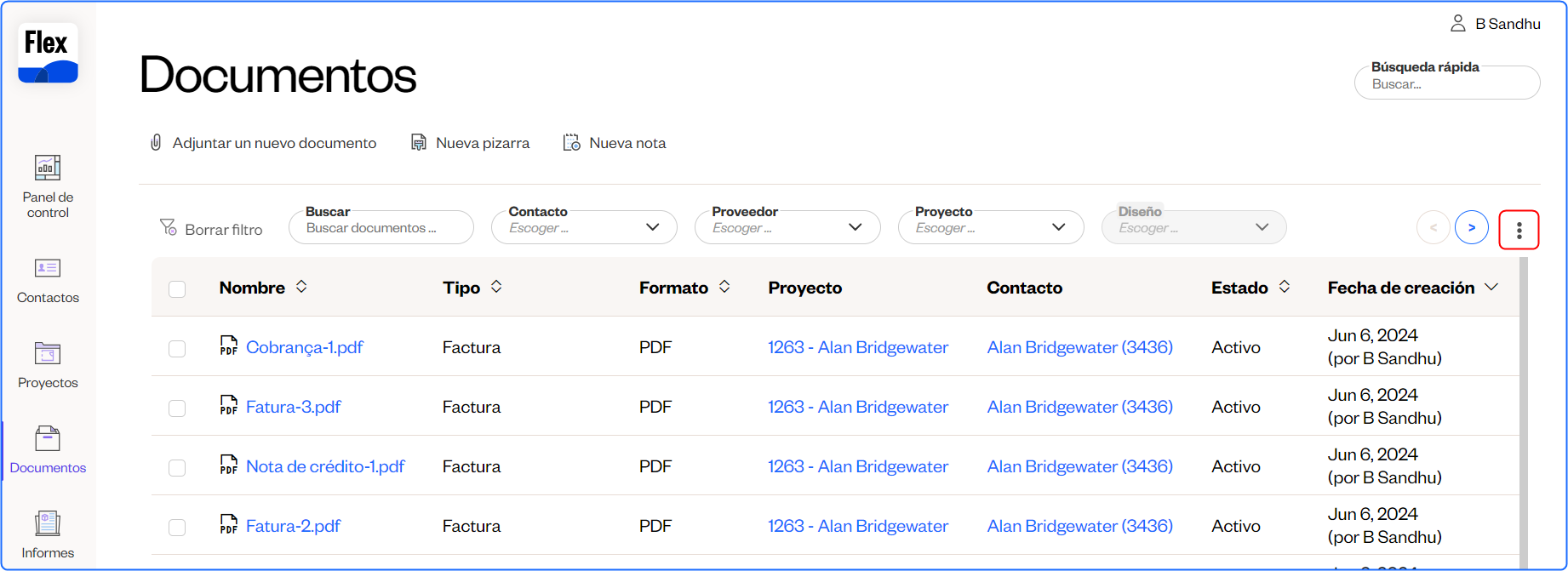The image size is (1568, 571).
Task: Click the paperclip attach document icon
Action: click(x=156, y=142)
